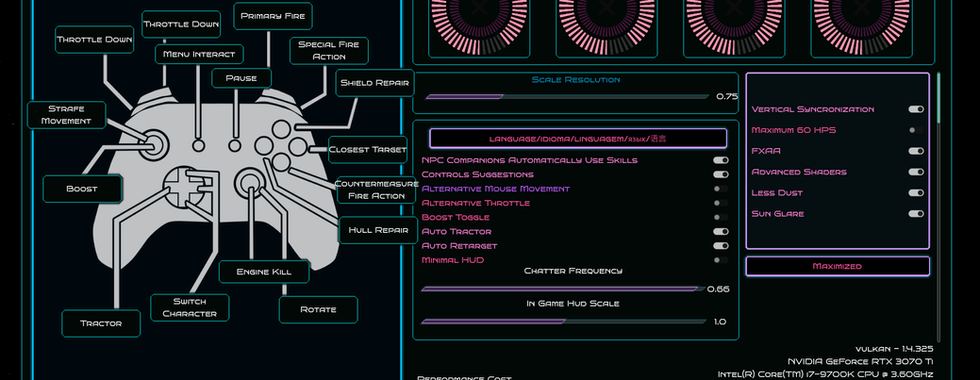Enable the Maximum 60 HPS switch
Image resolution: width=980 pixels, height=380 pixels.
[x=916, y=130]
